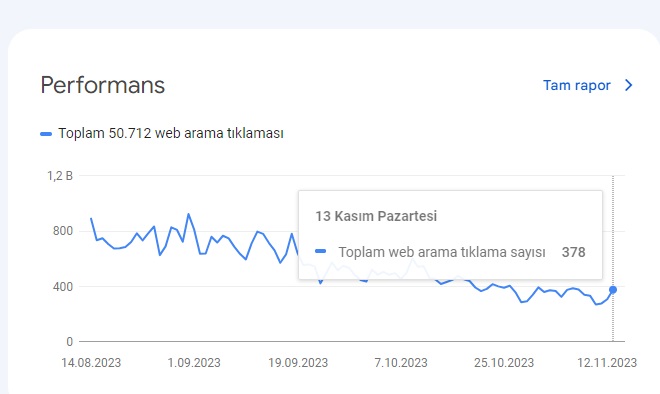This screenshot has height=394, width=660.
Task: Click the 12.11.2023 date axis label
Action: point(607,363)
